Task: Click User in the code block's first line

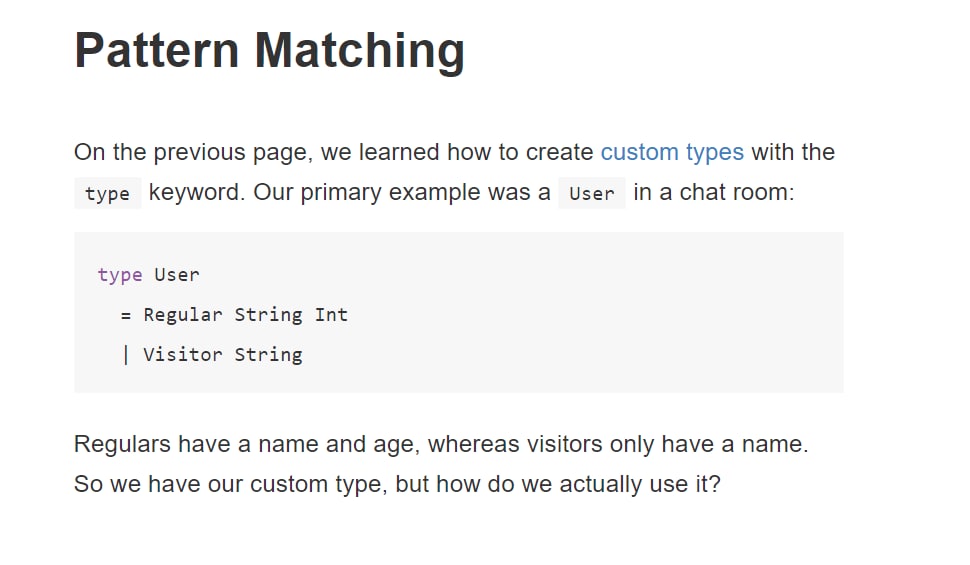Action: point(177,275)
